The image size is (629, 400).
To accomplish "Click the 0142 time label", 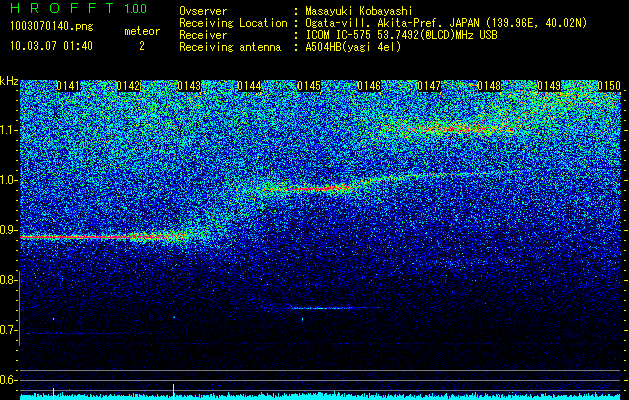I will [128, 86].
